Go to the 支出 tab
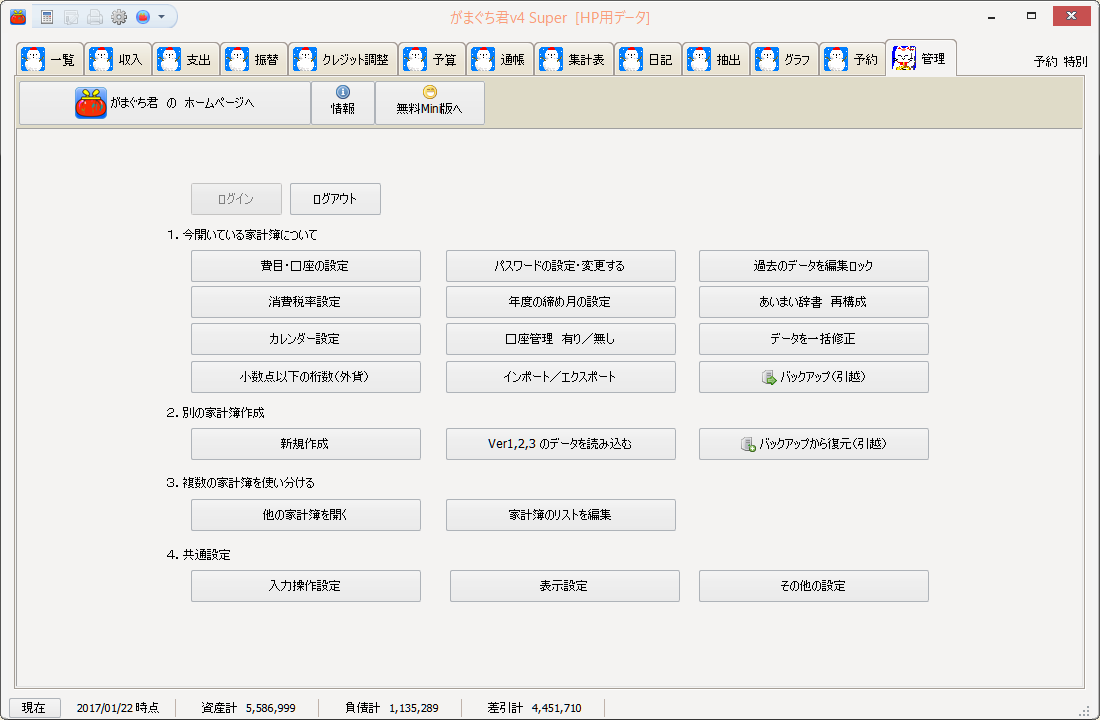 coord(186,59)
